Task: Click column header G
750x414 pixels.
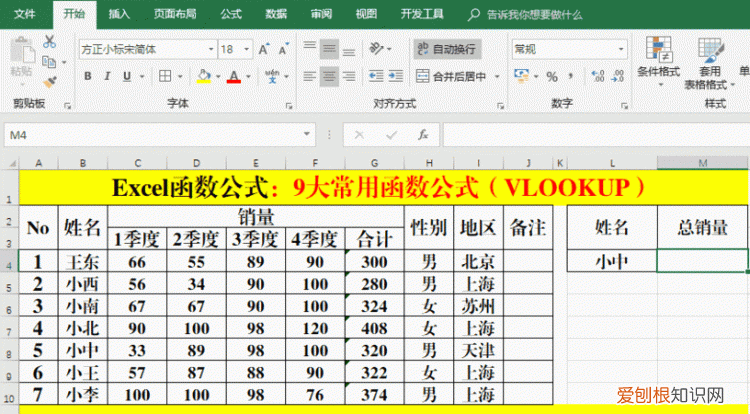Action: pos(375,163)
